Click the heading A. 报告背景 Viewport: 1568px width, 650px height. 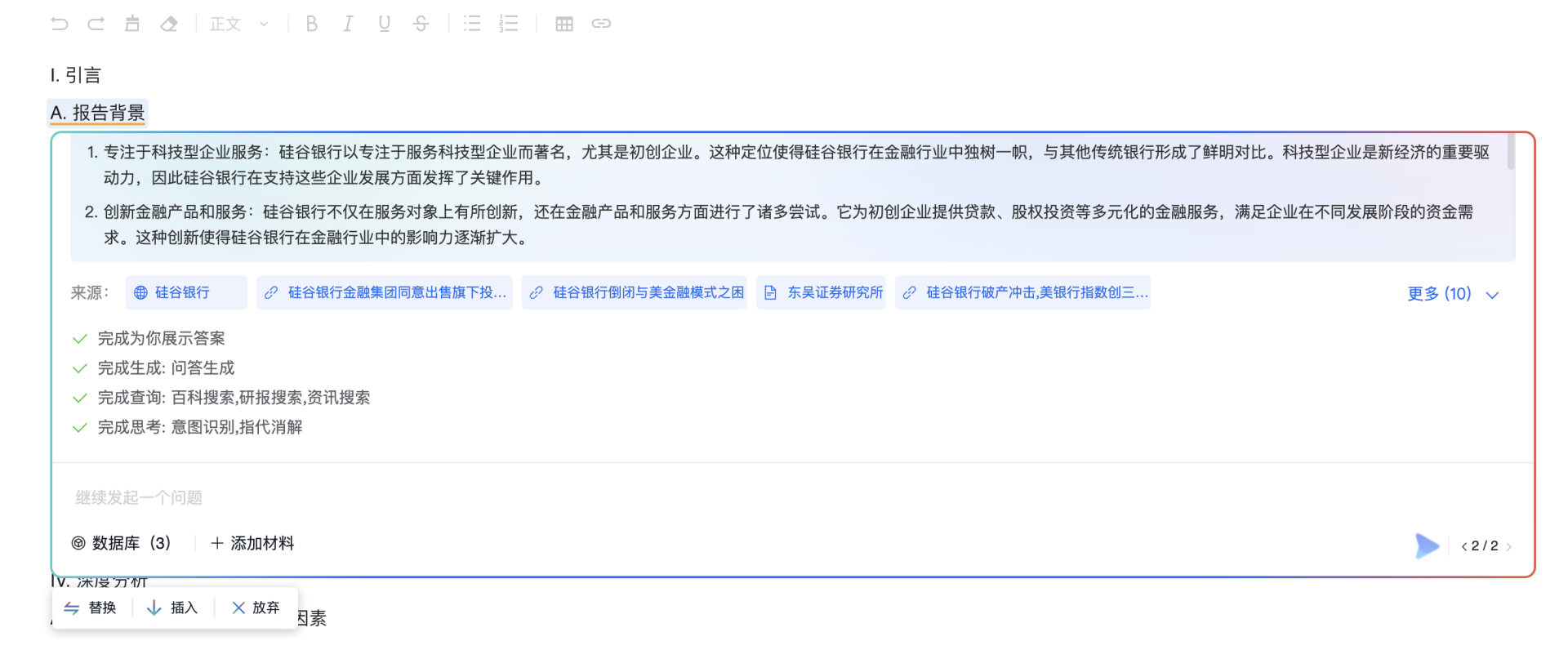pos(97,113)
